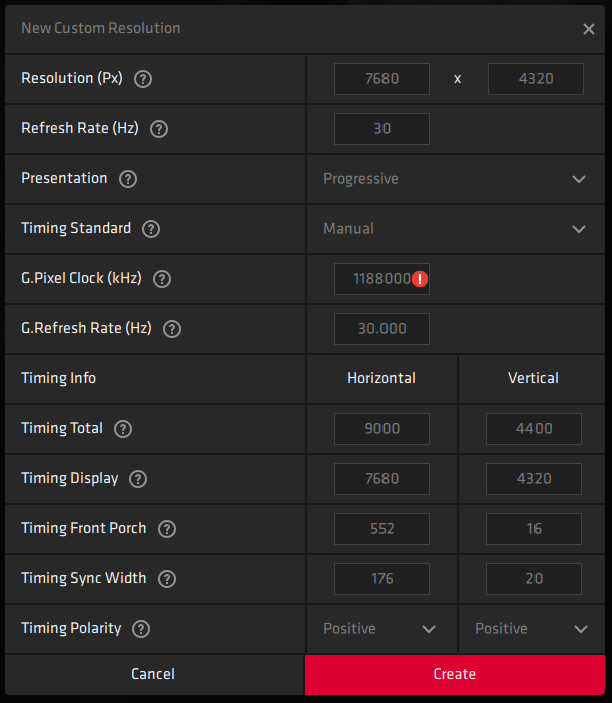Click the Timing Standard help icon
This screenshot has width=612, height=703.
tap(151, 229)
